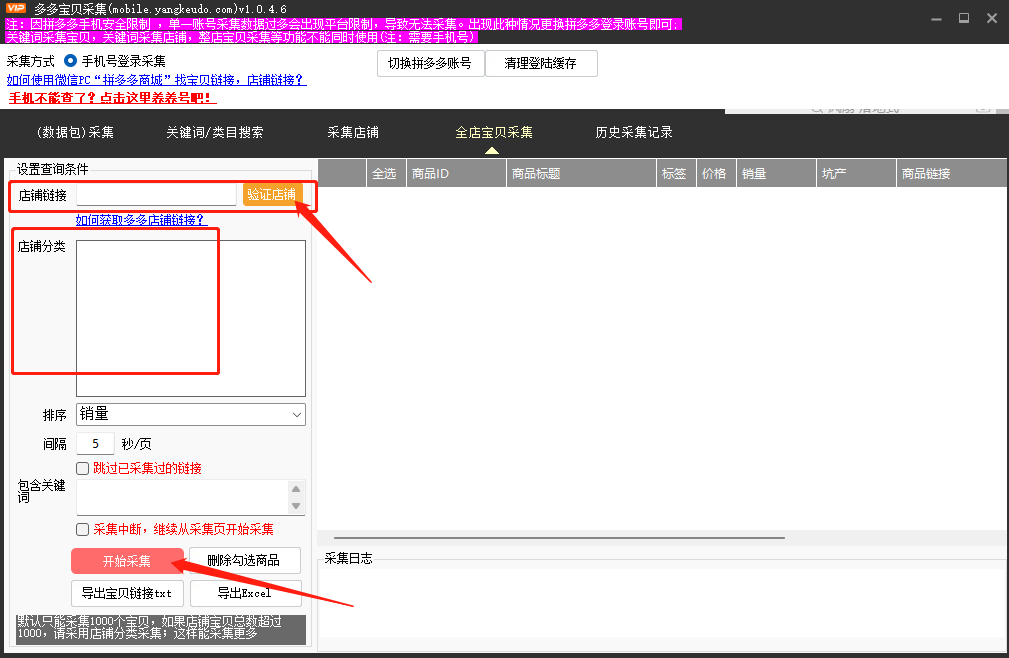Click 导出Excel button

(245, 593)
